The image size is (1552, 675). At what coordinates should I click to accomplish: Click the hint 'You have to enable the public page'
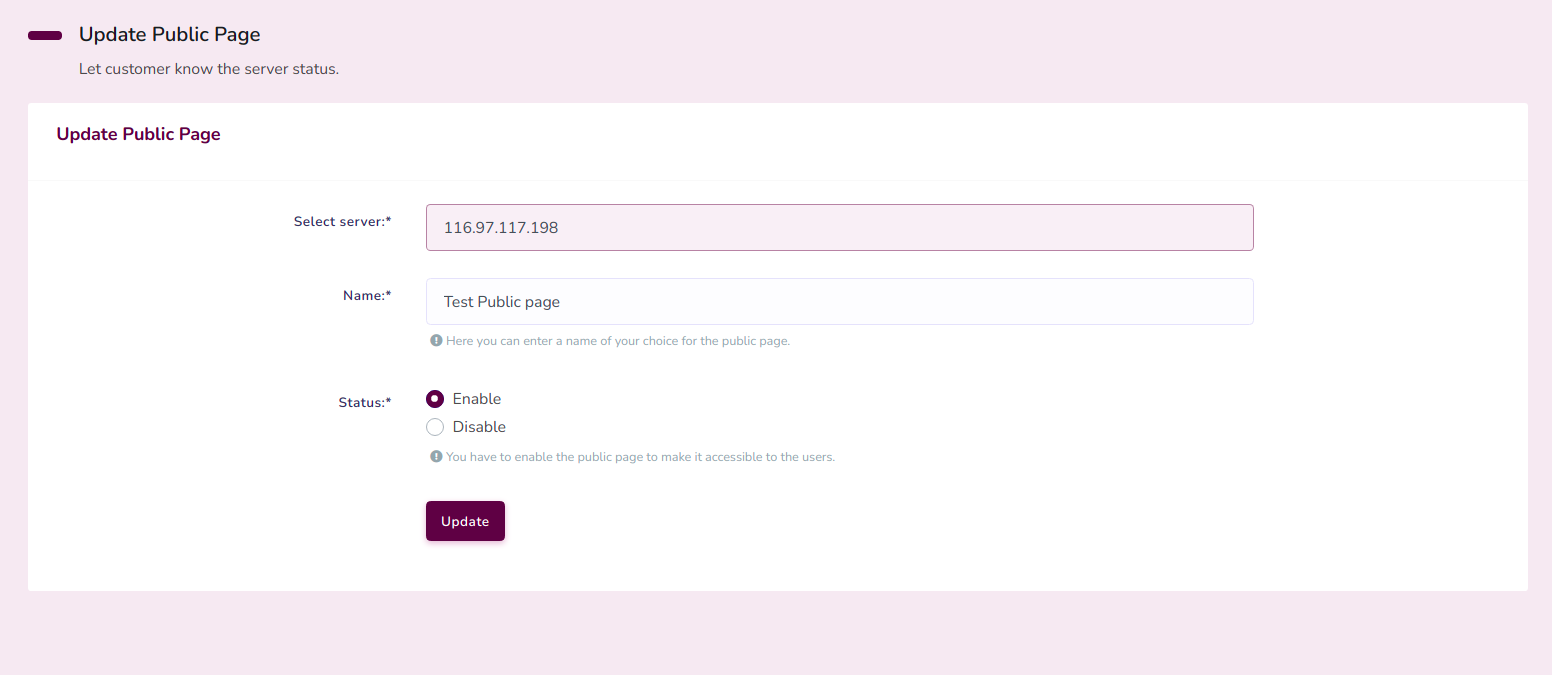click(x=640, y=457)
